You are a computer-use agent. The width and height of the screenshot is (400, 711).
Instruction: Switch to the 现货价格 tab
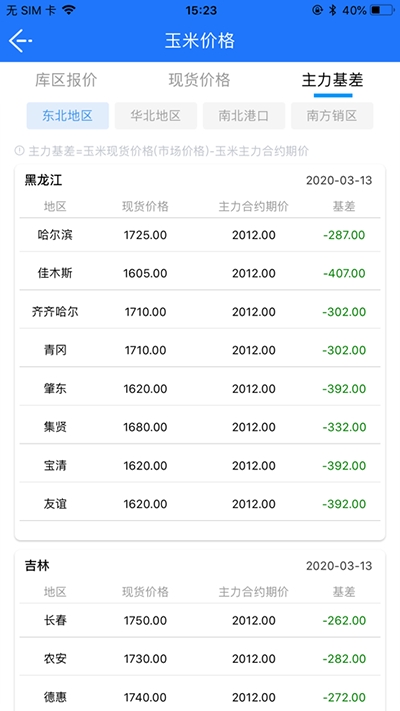click(x=200, y=80)
